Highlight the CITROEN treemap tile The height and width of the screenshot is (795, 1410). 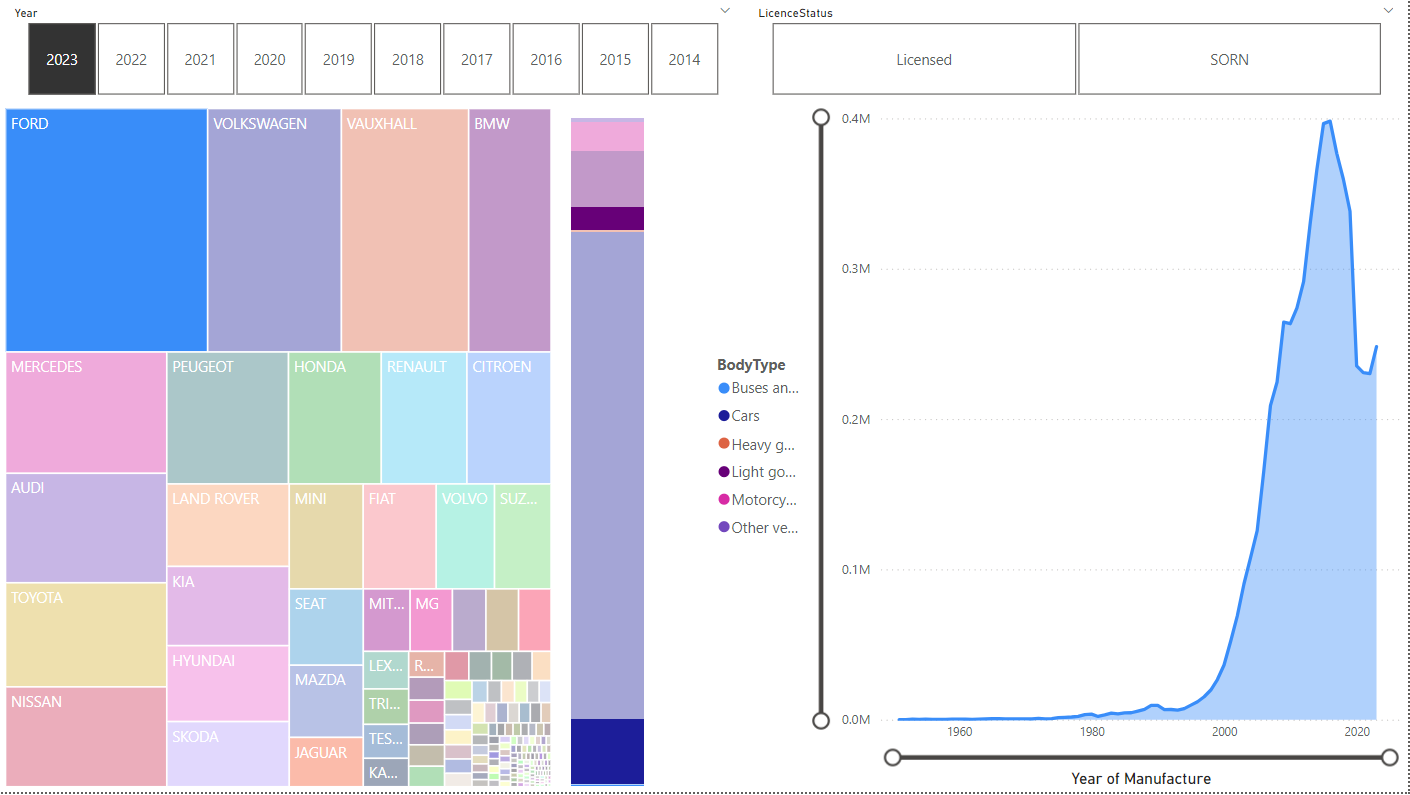point(509,418)
